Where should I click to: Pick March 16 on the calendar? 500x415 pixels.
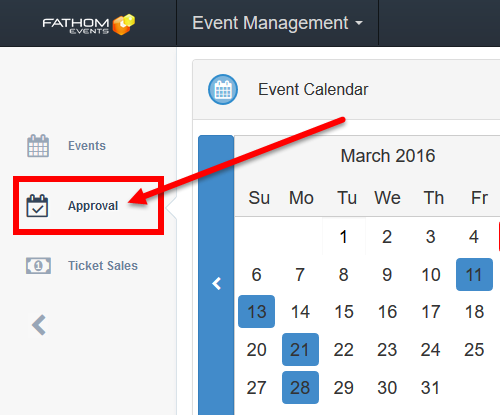coord(387,312)
